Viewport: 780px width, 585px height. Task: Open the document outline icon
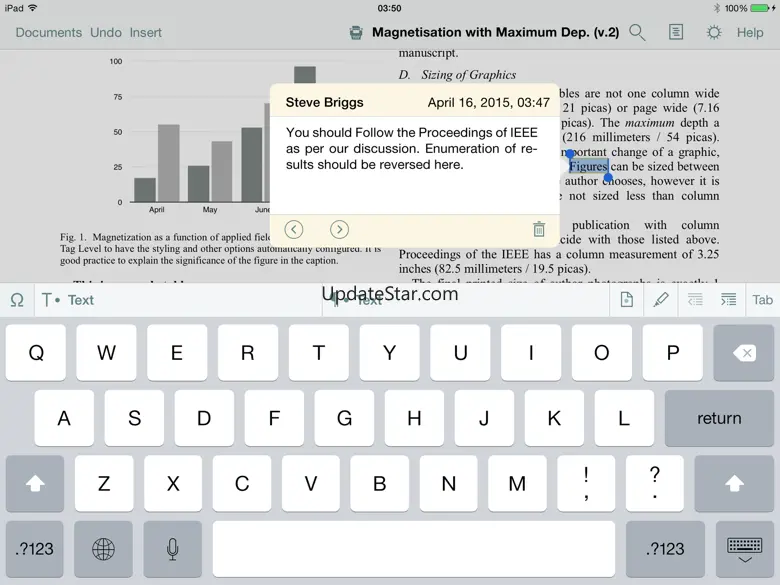[x=676, y=33]
